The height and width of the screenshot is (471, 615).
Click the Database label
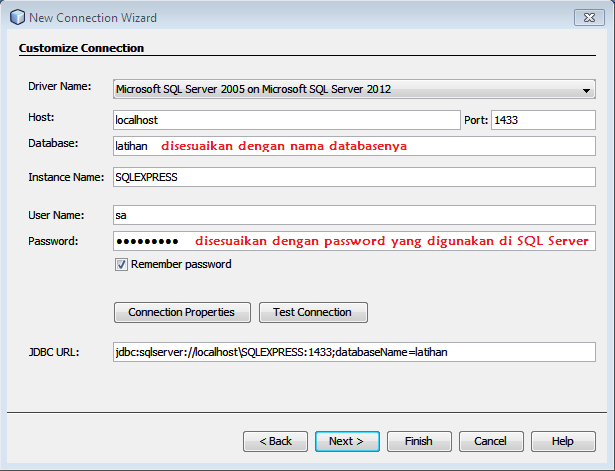(53, 143)
